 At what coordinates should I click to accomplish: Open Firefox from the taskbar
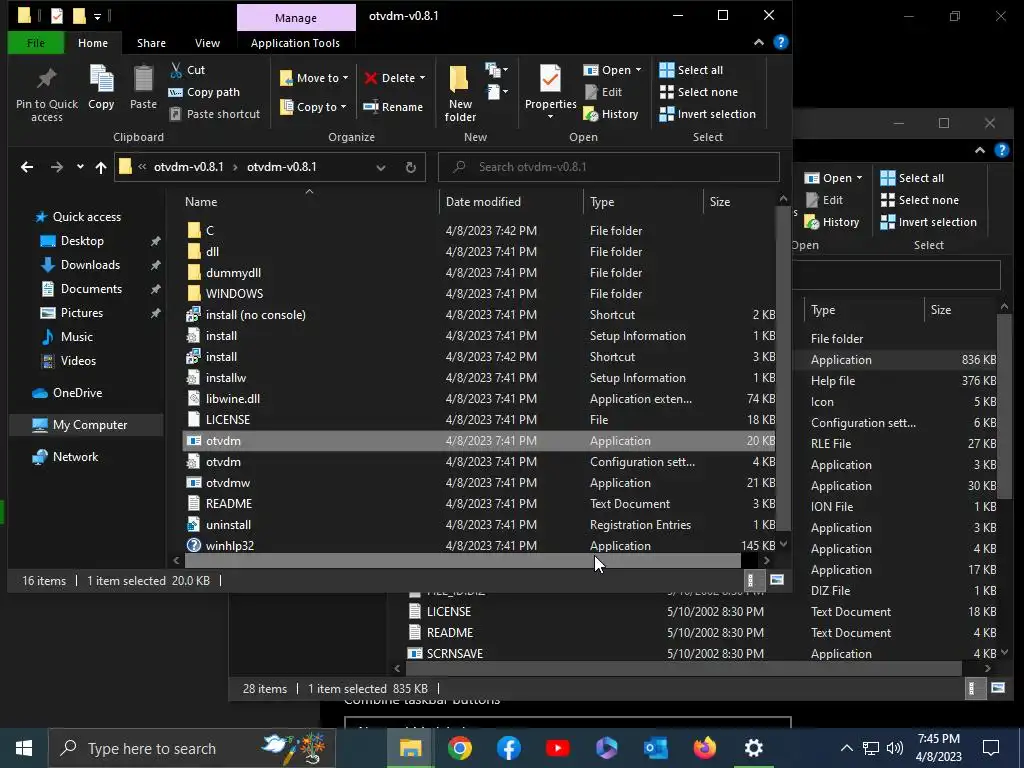(x=705, y=748)
